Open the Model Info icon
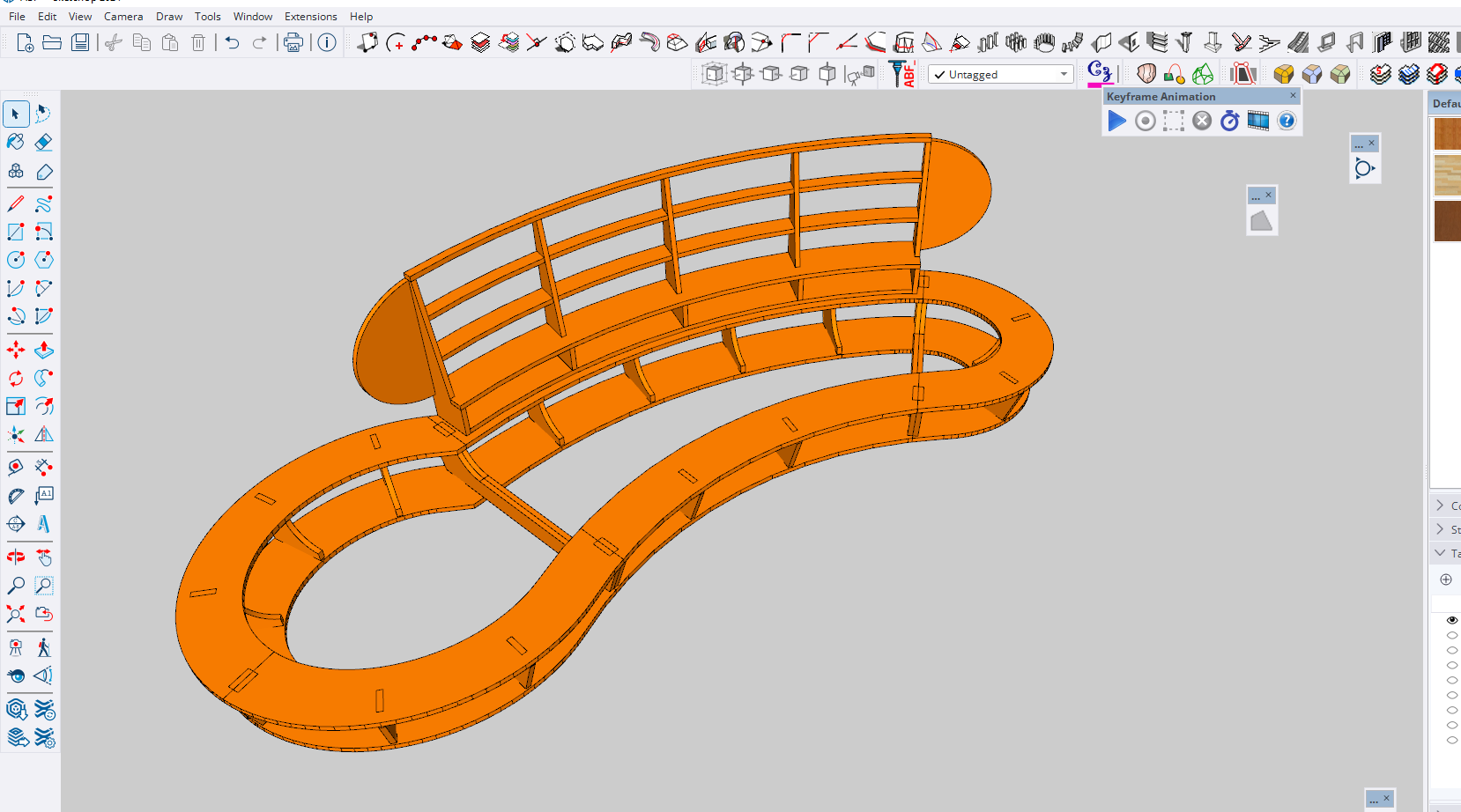The image size is (1461, 812). 327,42
